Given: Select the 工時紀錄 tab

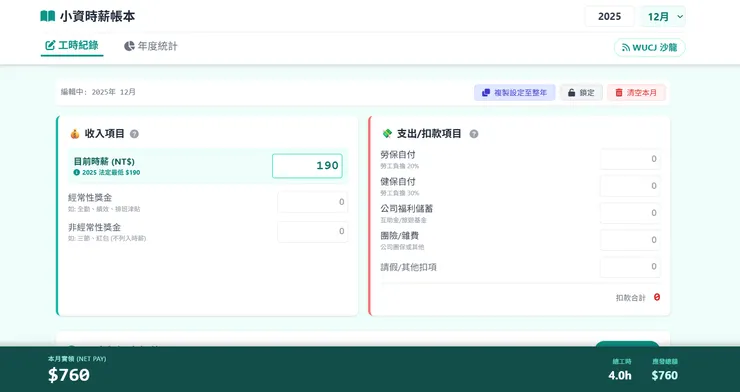Looking at the screenshot, I should tap(72, 46).
